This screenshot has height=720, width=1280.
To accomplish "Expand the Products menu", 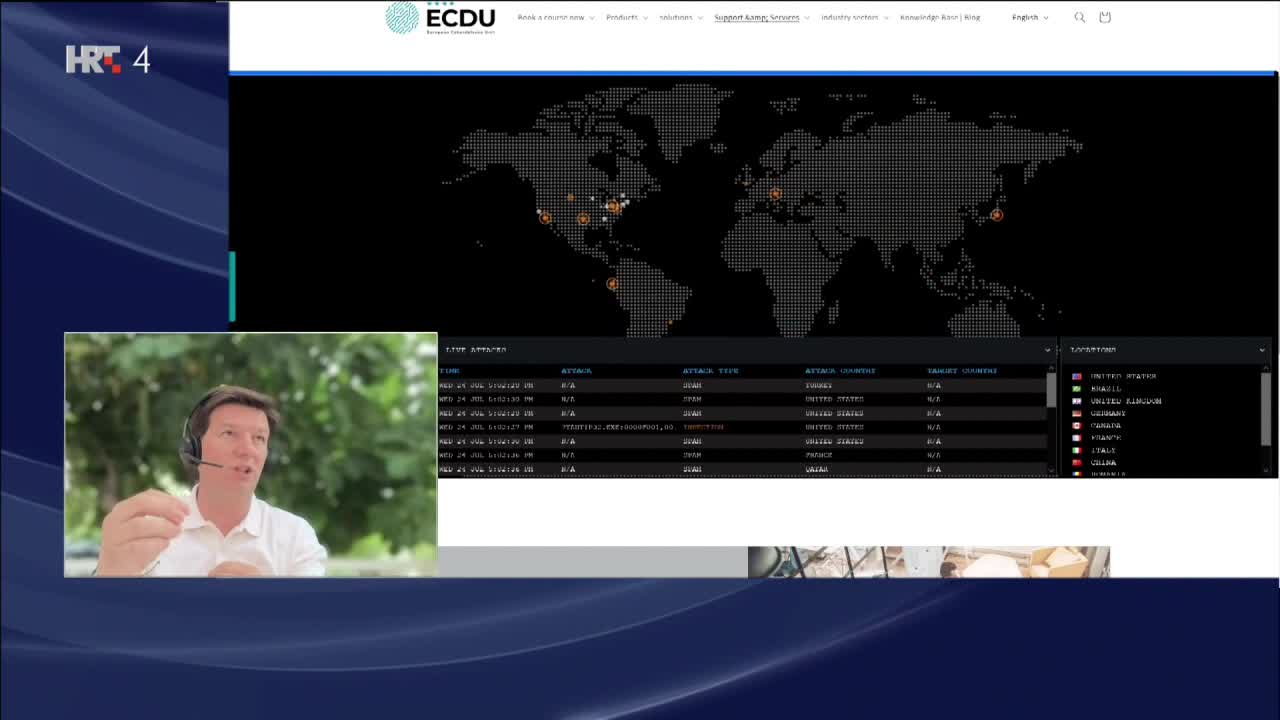I will click(627, 17).
